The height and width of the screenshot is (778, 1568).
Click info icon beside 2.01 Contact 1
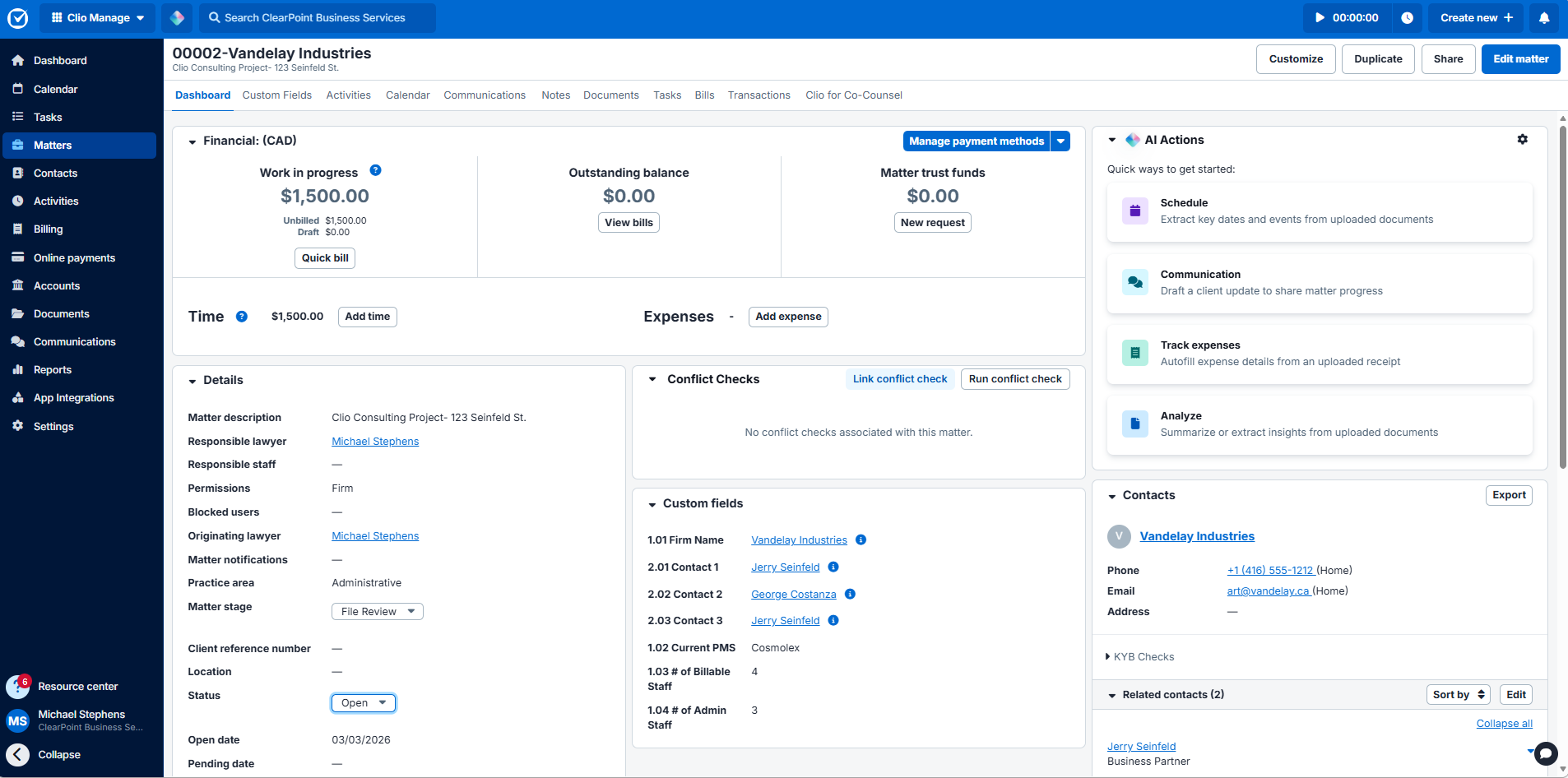click(x=833, y=567)
